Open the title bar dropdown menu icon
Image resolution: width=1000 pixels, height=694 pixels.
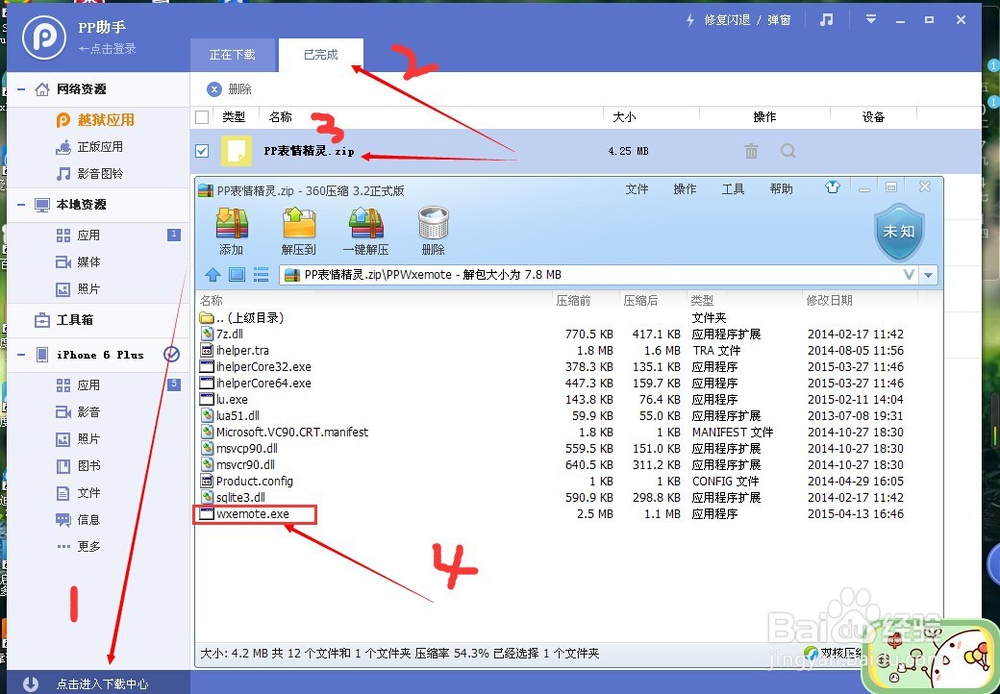pyautogui.click(x=871, y=20)
